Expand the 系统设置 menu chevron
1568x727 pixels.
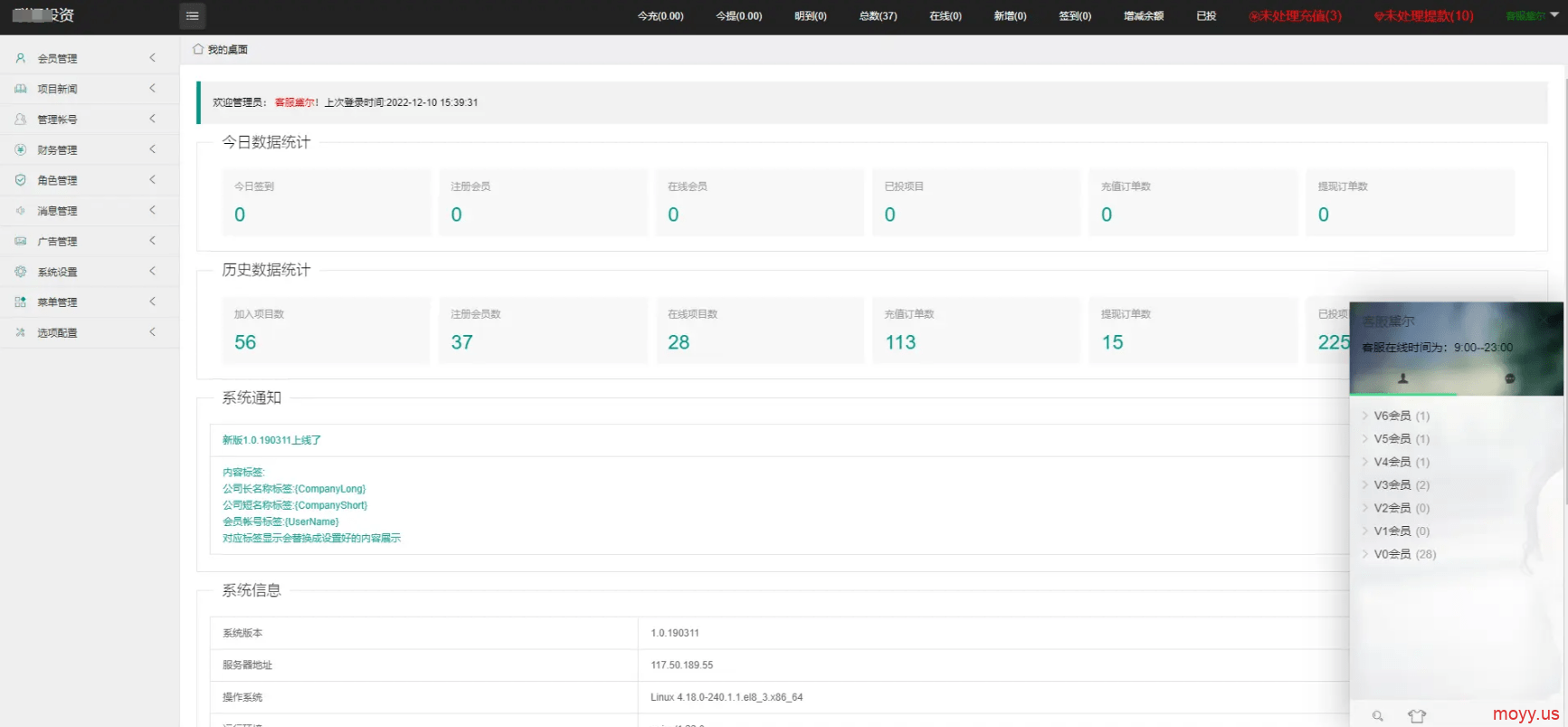pyautogui.click(x=152, y=272)
